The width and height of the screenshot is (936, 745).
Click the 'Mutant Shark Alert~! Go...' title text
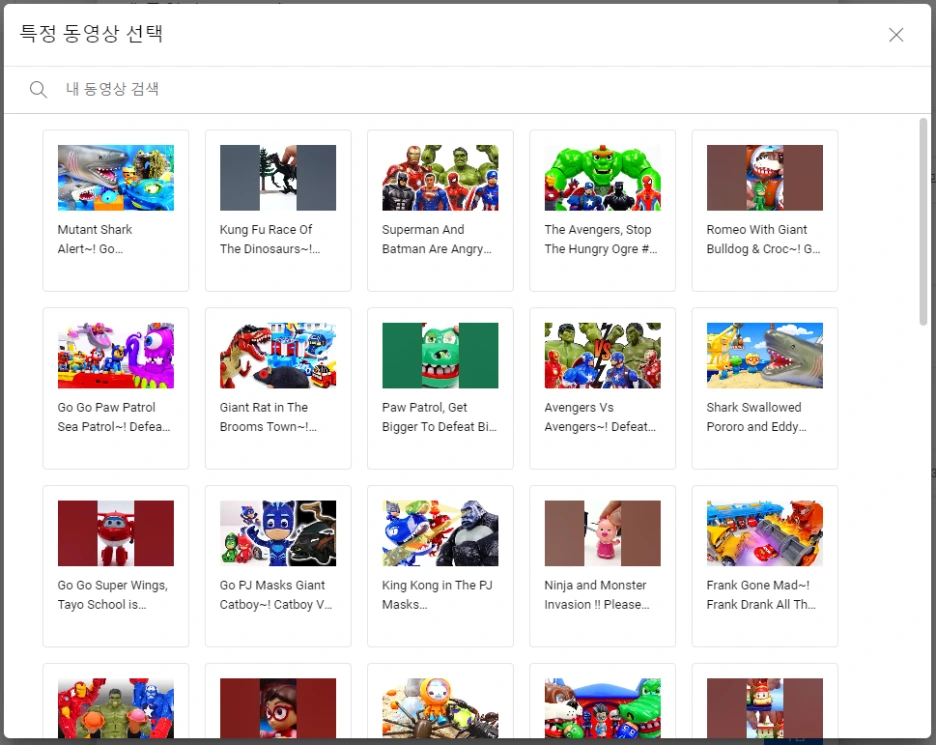point(95,239)
